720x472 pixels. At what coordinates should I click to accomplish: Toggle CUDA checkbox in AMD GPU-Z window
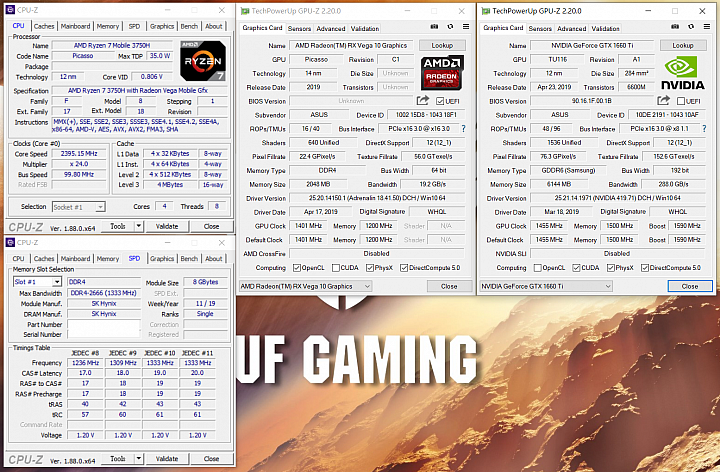pos(336,268)
